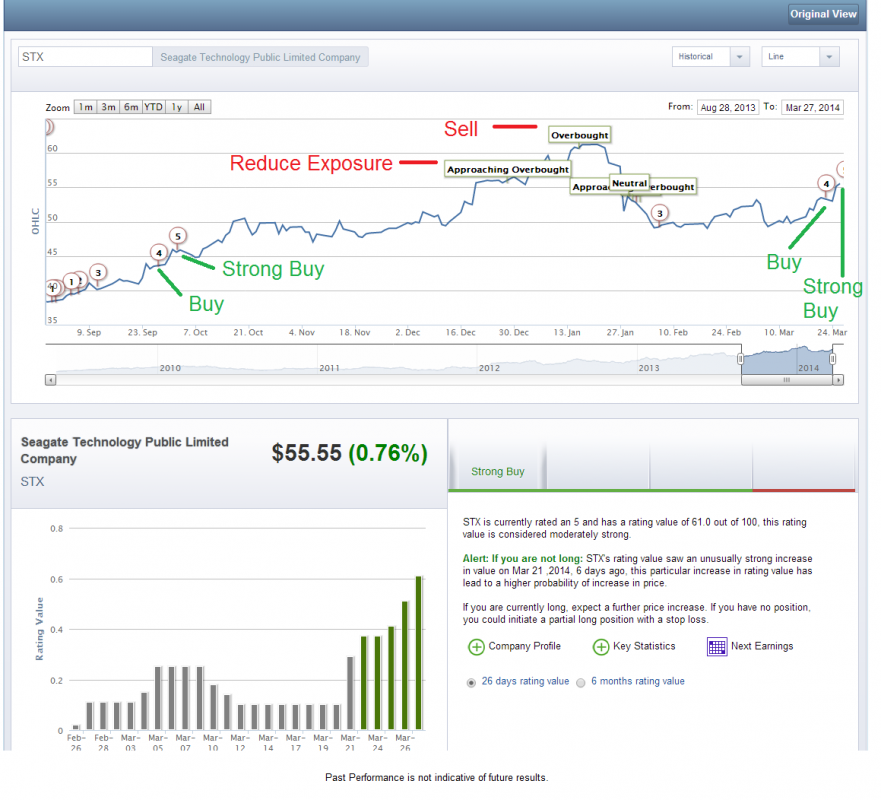Open the Next Earnings calendar icon

(716, 646)
